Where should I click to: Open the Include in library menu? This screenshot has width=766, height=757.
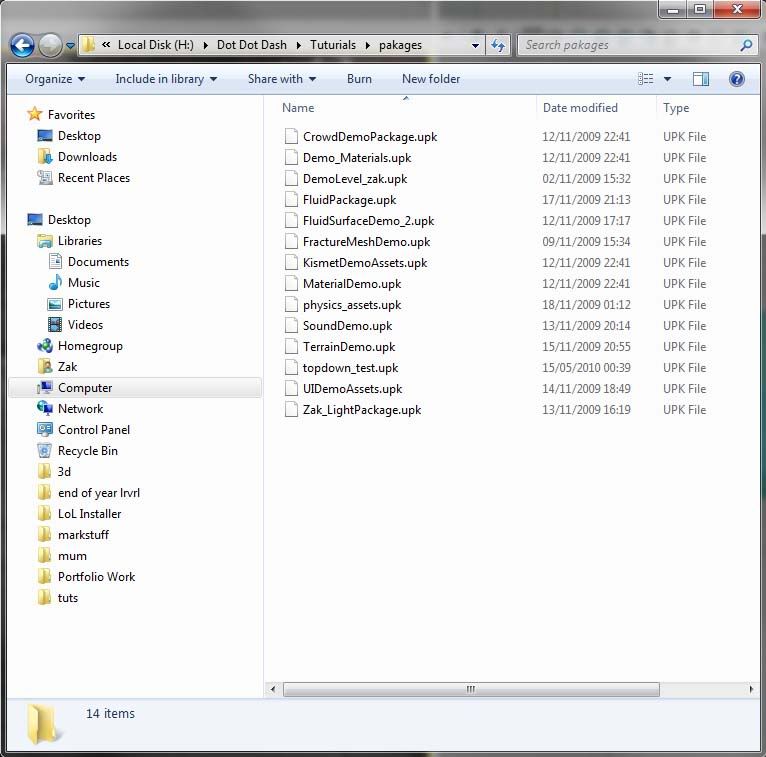tap(166, 79)
